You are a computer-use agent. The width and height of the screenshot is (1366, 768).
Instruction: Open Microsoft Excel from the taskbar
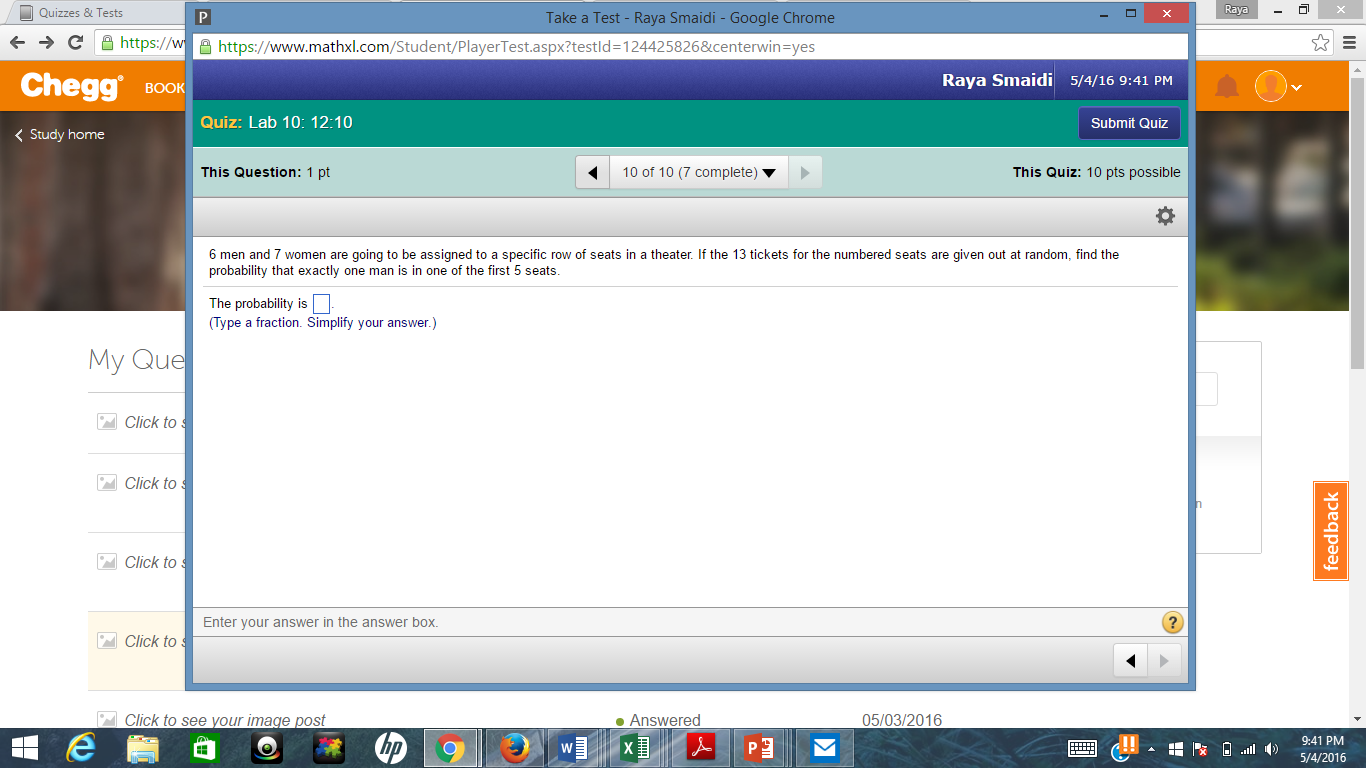pyautogui.click(x=635, y=748)
